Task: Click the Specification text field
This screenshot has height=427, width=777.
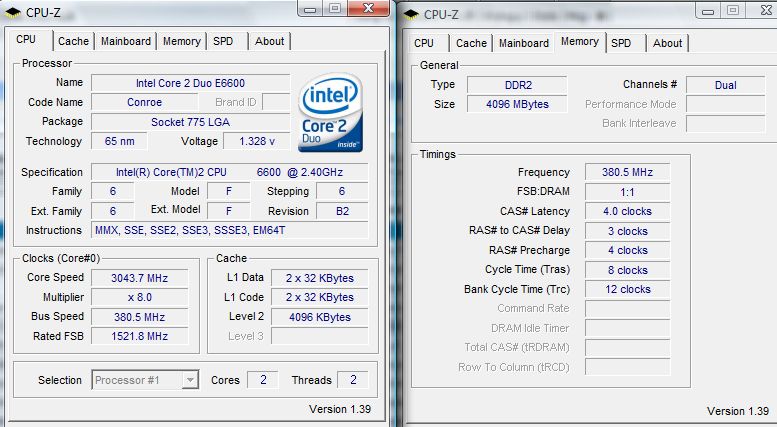Action: click(x=229, y=172)
